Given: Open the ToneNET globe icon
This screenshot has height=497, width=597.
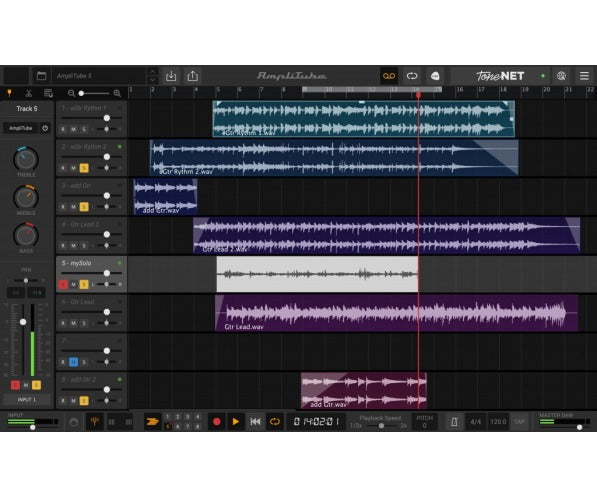Looking at the screenshot, I should (561, 76).
